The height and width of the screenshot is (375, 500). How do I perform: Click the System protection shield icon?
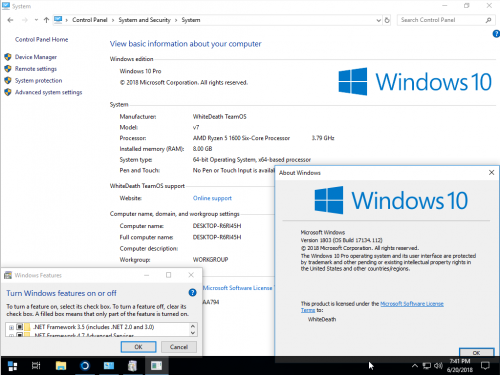(x=8, y=80)
